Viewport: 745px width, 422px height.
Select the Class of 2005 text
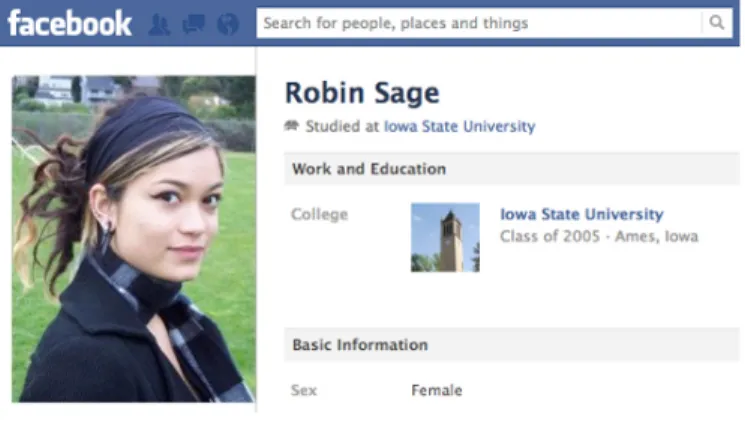(550, 236)
